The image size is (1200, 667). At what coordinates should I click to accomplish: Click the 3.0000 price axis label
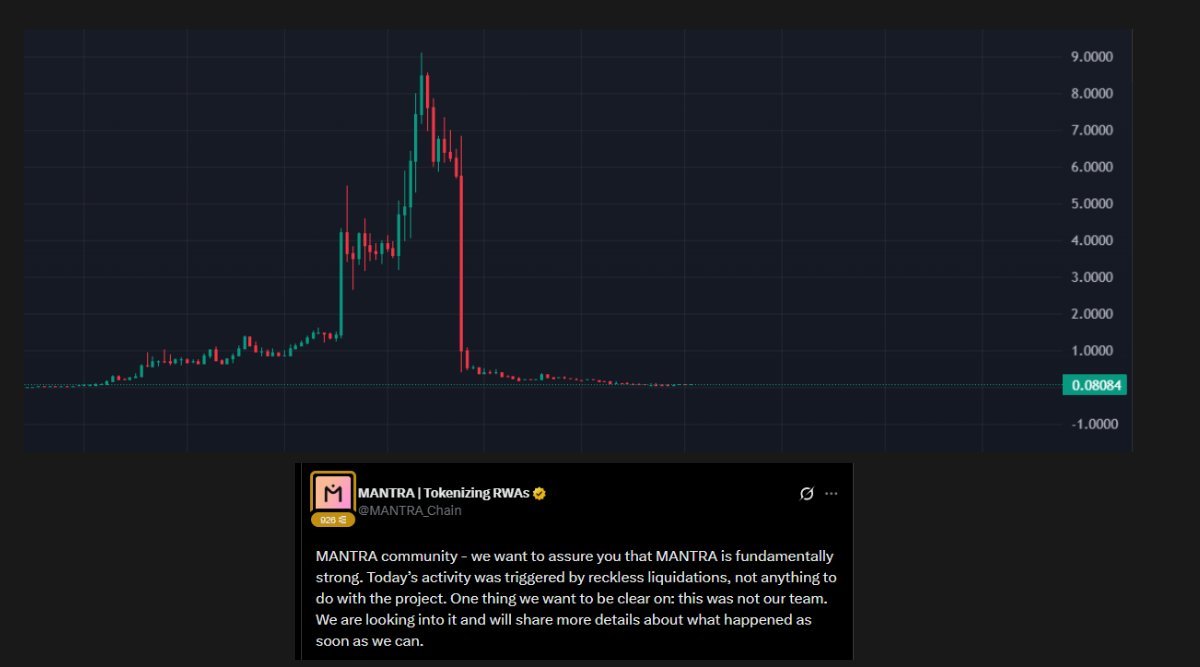coord(1092,277)
